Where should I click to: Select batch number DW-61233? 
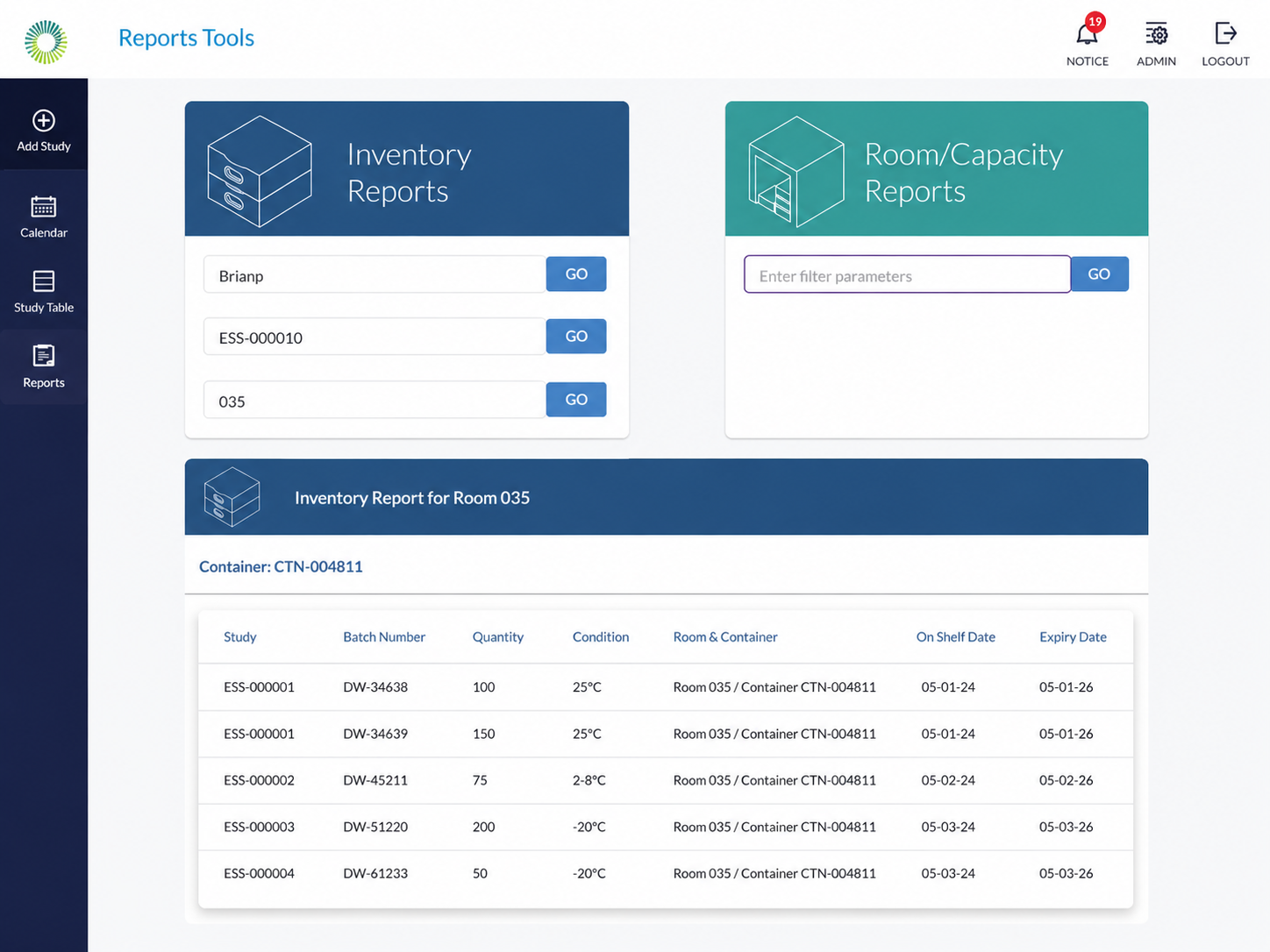click(375, 873)
